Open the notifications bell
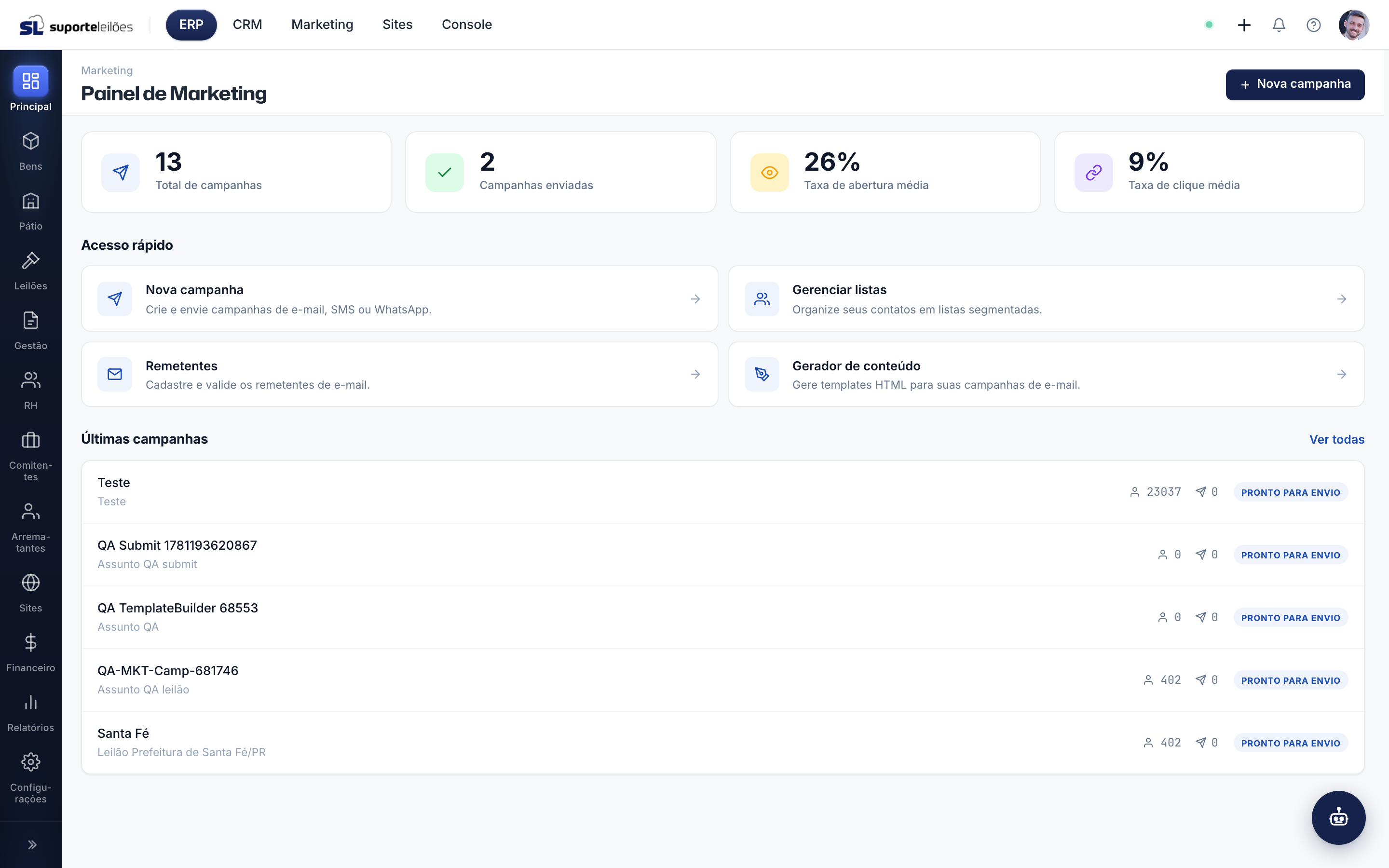The height and width of the screenshot is (868, 1389). click(x=1279, y=25)
